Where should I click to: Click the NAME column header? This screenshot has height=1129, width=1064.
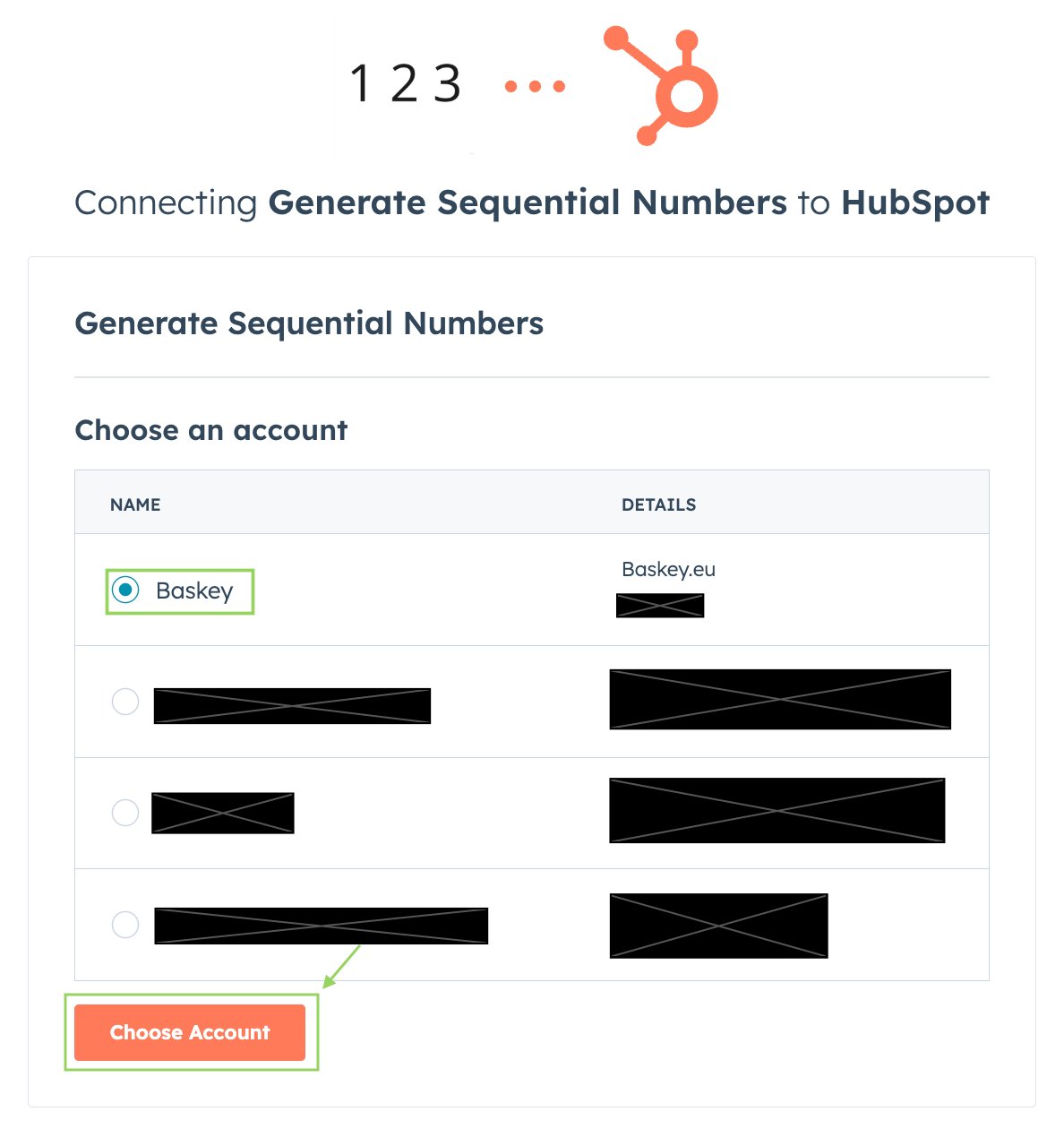click(135, 504)
